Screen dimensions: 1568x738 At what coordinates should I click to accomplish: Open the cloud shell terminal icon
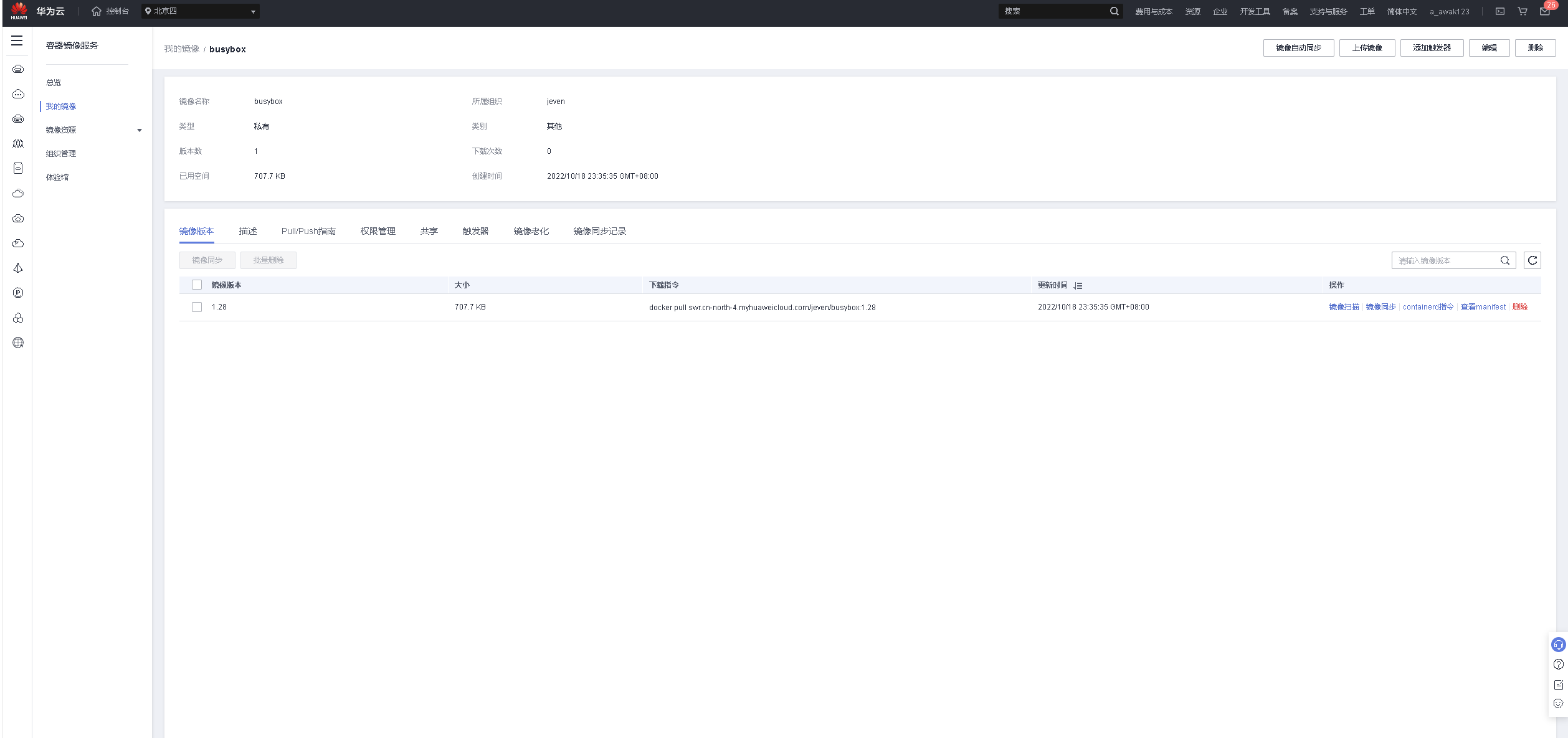[x=1500, y=11]
